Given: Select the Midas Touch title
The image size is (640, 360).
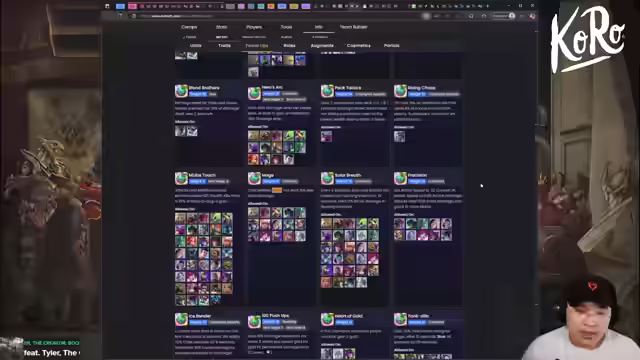Looking at the screenshot, I should click(202, 175).
